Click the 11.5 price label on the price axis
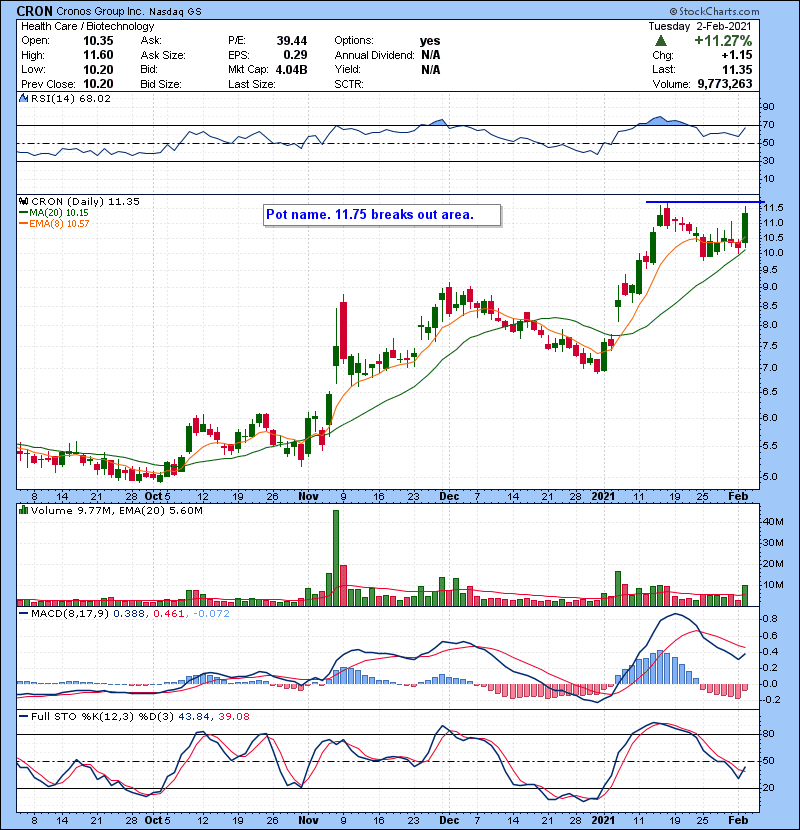The height and width of the screenshot is (830, 800). (773, 208)
